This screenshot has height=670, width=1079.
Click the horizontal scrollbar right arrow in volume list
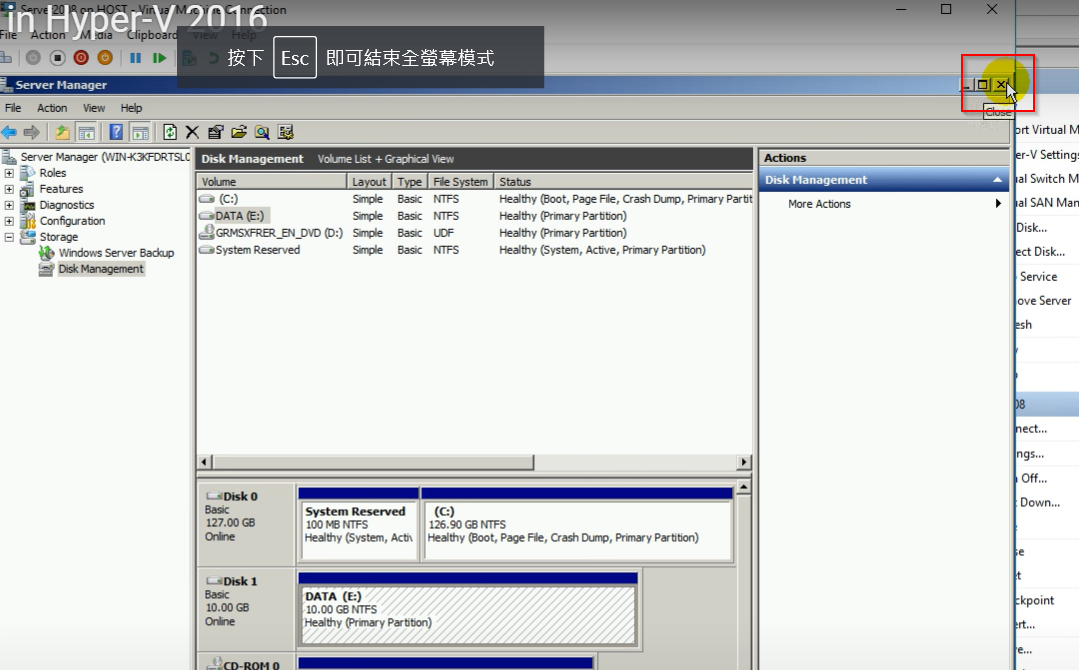(x=743, y=462)
